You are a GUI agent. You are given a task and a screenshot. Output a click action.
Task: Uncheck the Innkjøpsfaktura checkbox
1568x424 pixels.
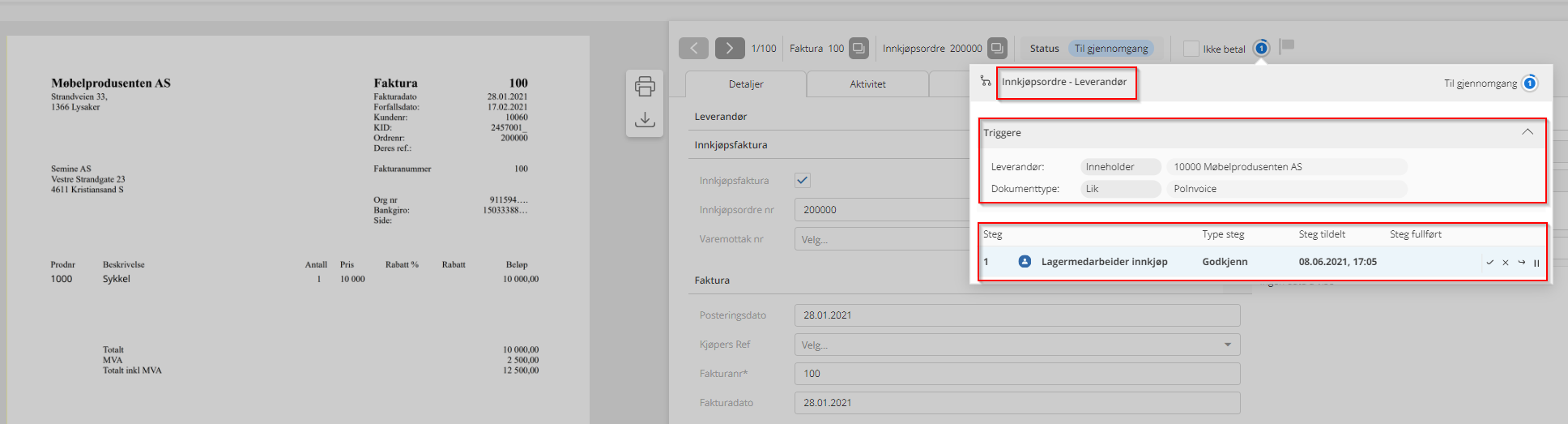[803, 181]
